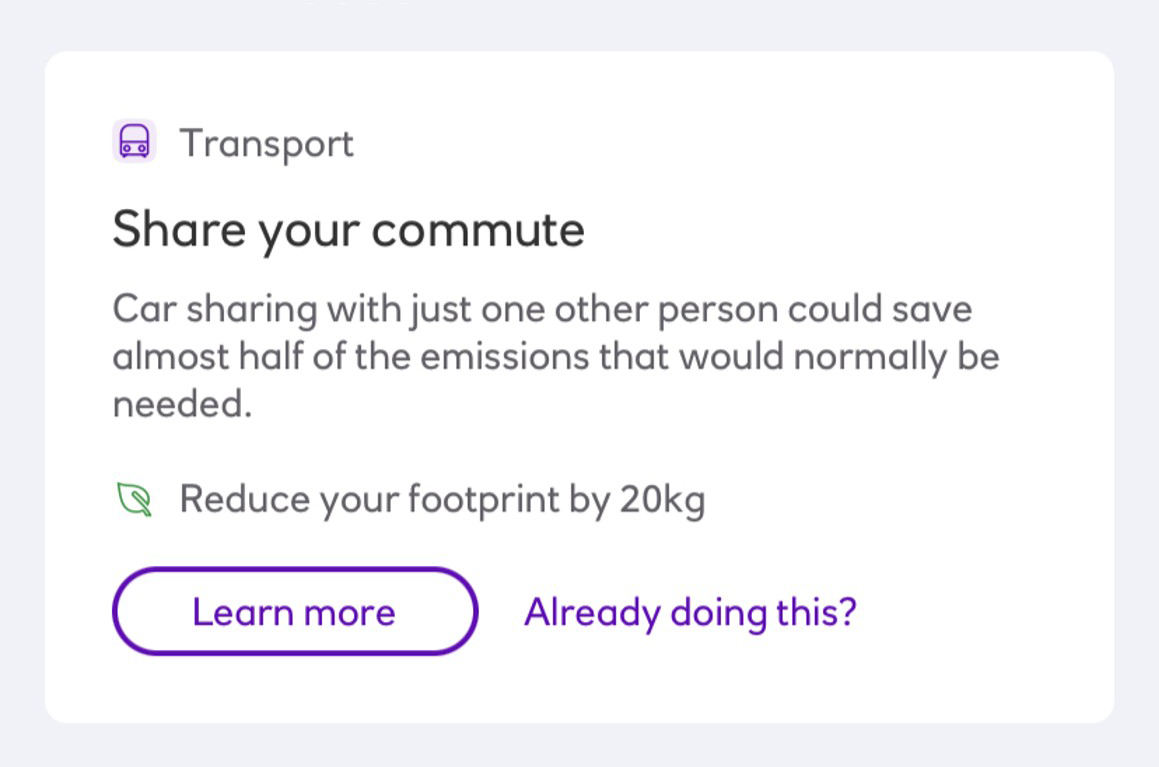Click the words 'almost half' in description
The image size is (1159, 767).
tap(208, 357)
